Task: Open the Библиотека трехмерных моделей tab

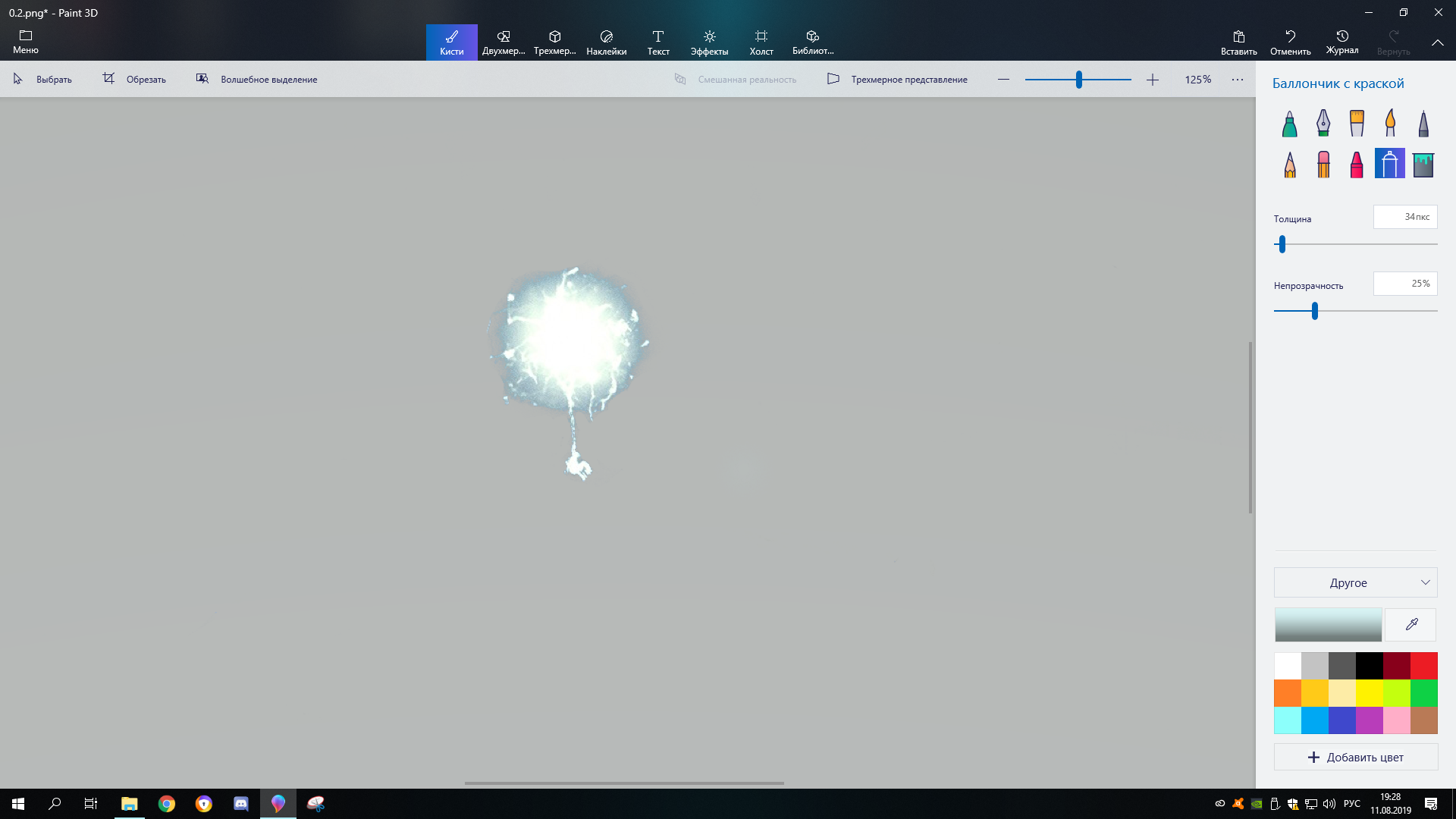Action: pyautogui.click(x=813, y=42)
